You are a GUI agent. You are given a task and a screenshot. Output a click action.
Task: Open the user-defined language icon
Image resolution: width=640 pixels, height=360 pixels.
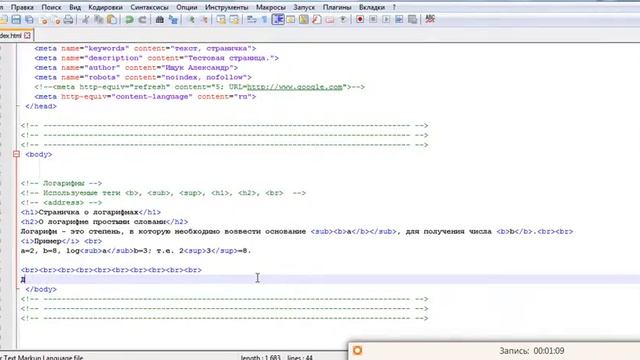tap(291, 19)
